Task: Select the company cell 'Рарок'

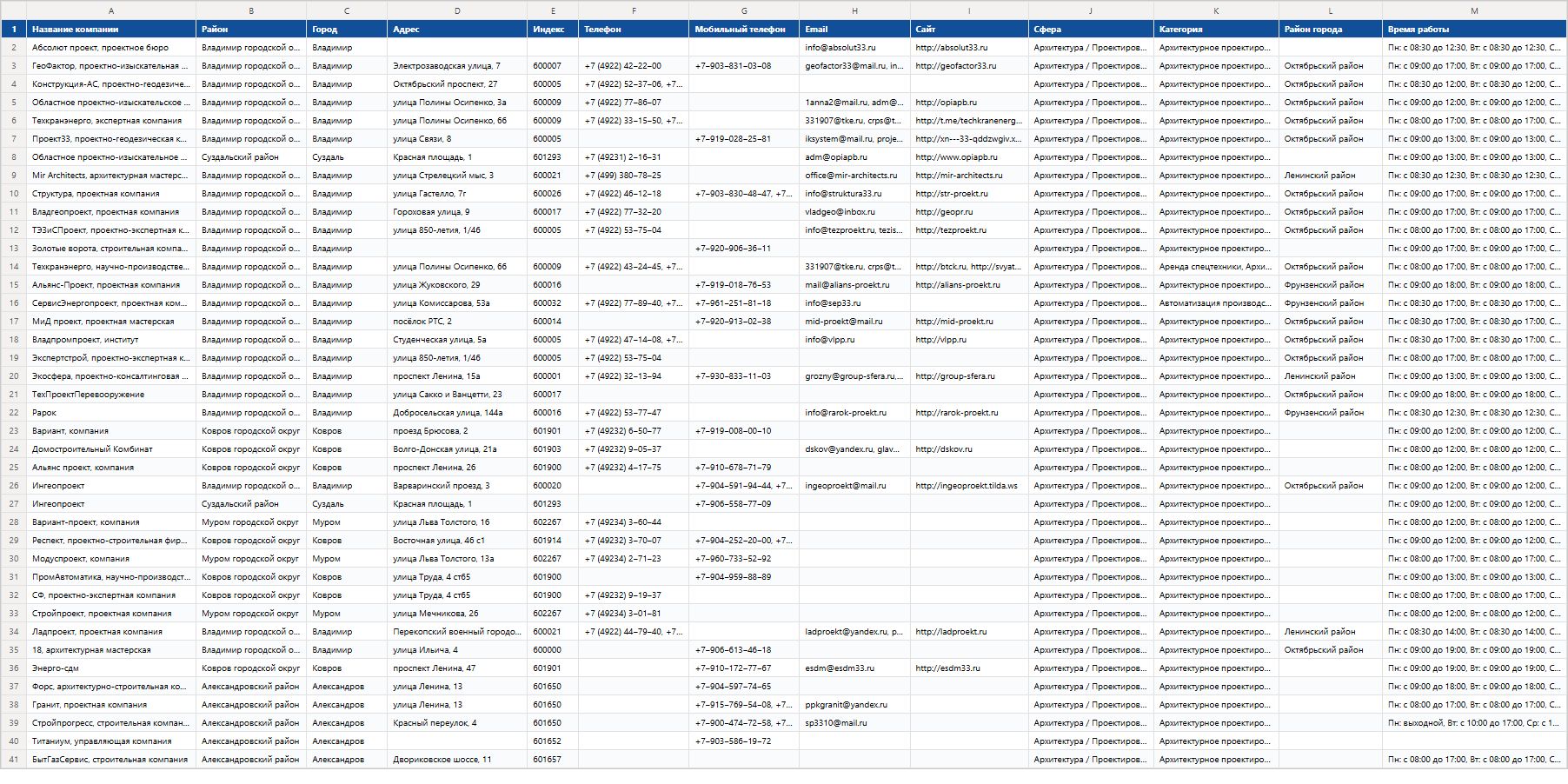Action: pos(111,413)
